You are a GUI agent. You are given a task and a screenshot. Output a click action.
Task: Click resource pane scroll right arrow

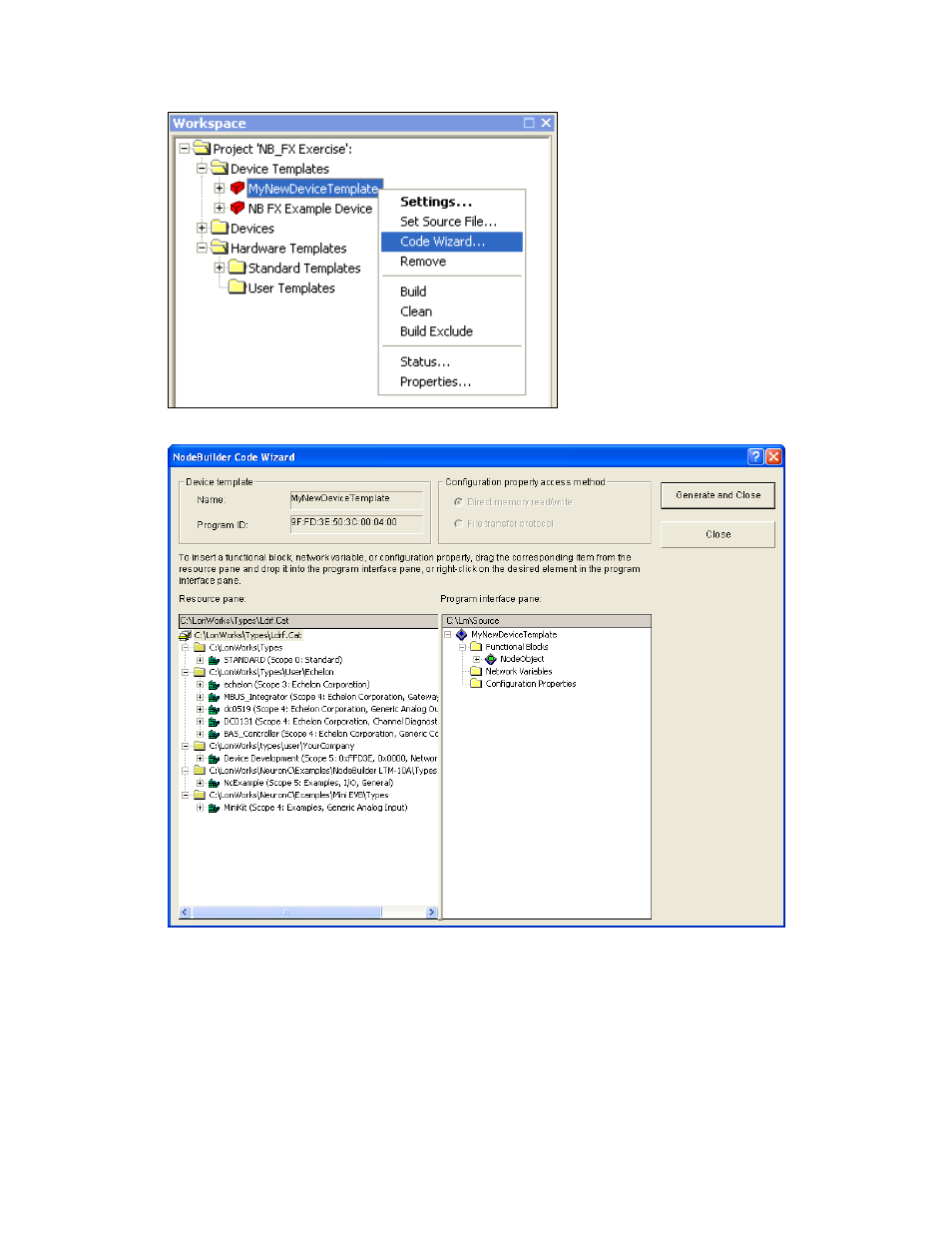click(431, 913)
